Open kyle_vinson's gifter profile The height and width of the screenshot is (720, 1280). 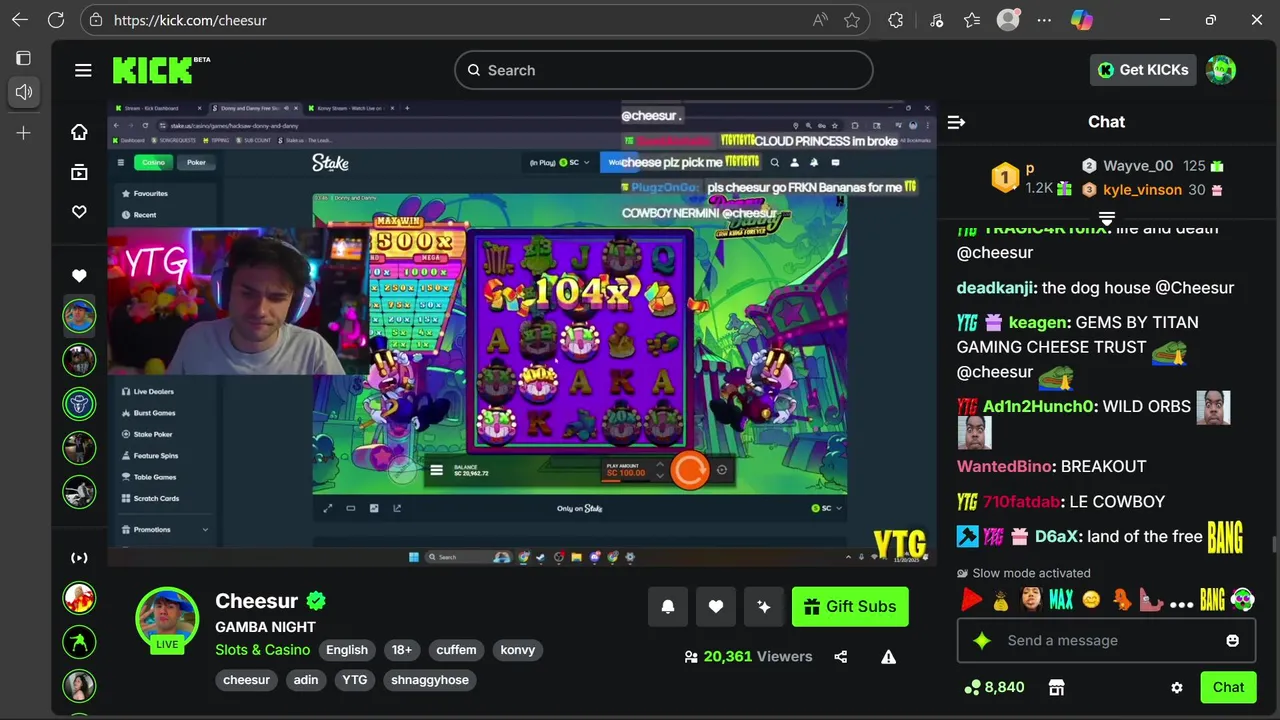(x=1142, y=190)
